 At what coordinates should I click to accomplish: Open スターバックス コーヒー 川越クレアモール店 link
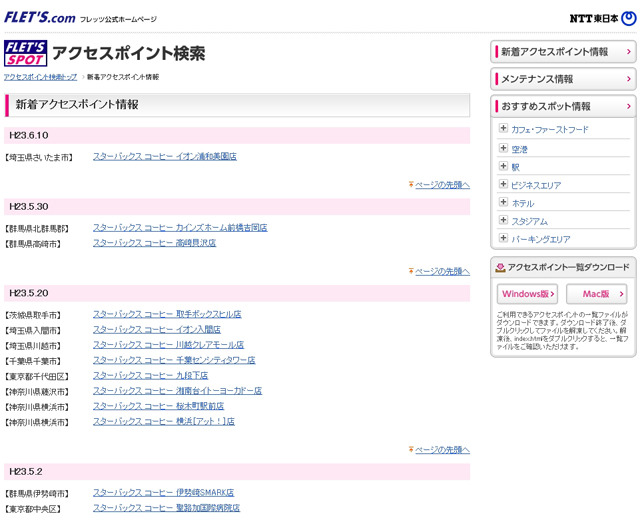pos(168,345)
